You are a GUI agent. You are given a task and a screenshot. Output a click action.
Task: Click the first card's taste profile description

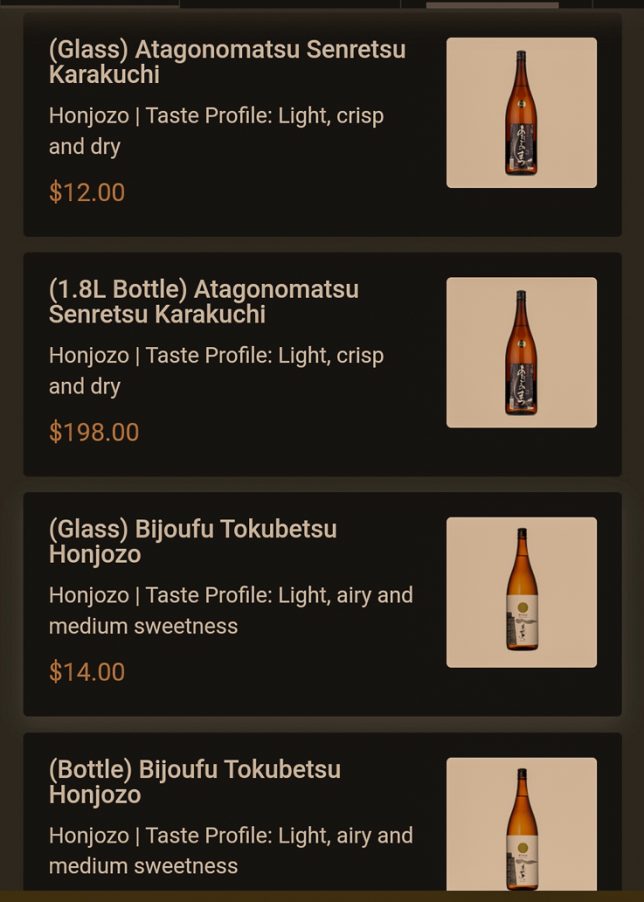[215, 130]
